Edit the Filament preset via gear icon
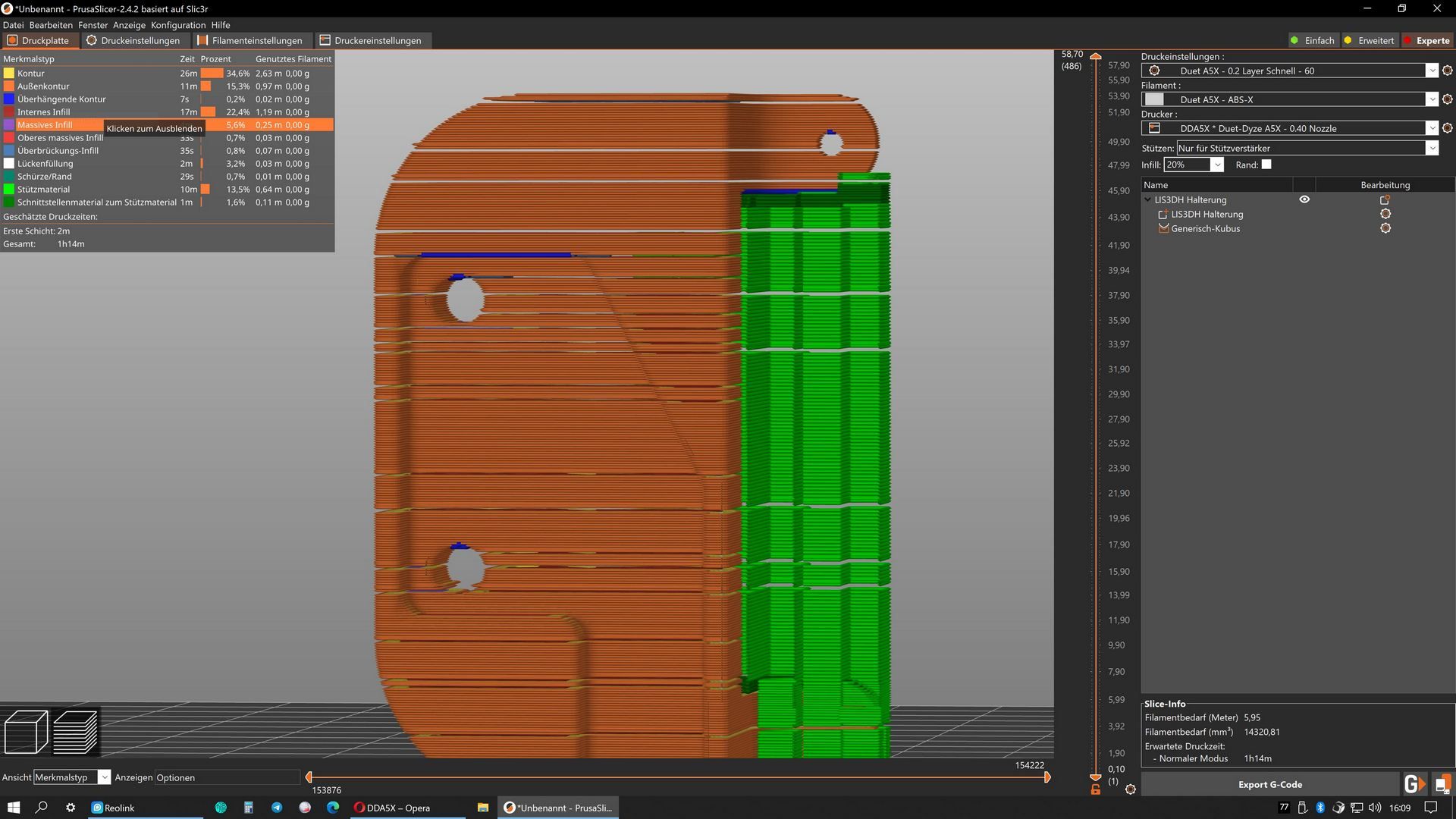 (1447, 99)
